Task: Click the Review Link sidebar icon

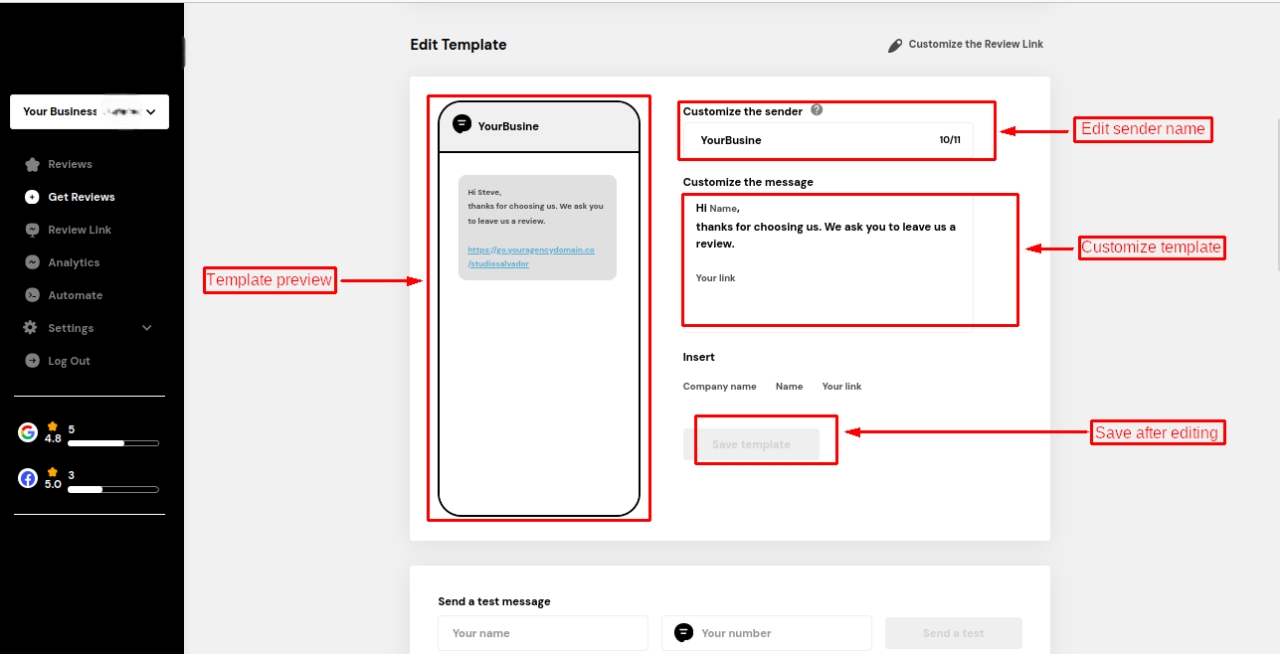Action: [32, 230]
